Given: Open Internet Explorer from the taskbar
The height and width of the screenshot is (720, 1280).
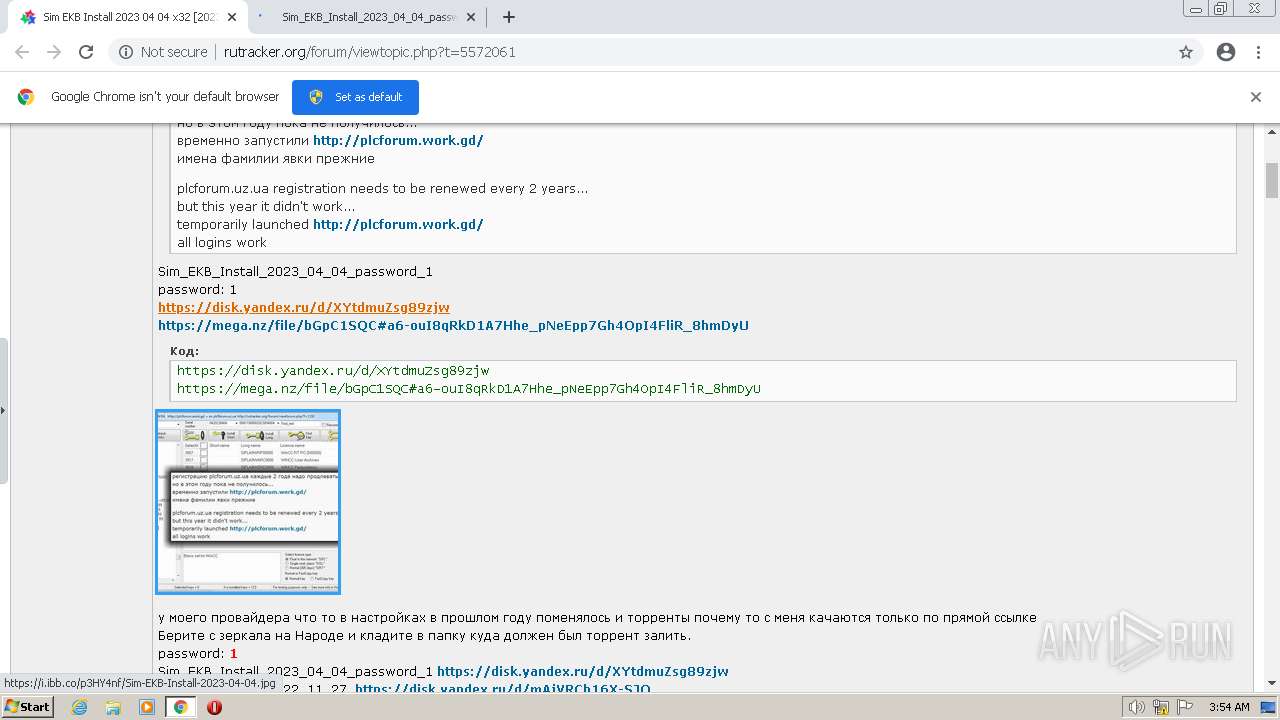Looking at the screenshot, I should [x=79, y=707].
